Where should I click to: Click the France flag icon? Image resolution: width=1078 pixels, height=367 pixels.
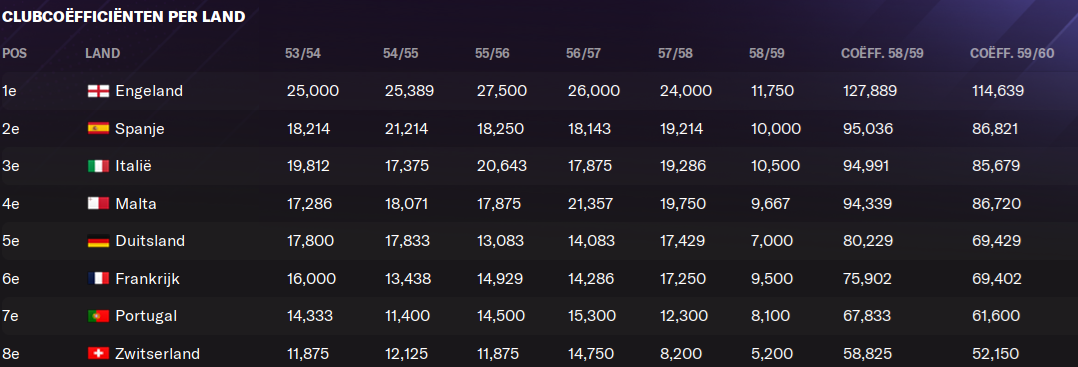[x=98, y=278]
